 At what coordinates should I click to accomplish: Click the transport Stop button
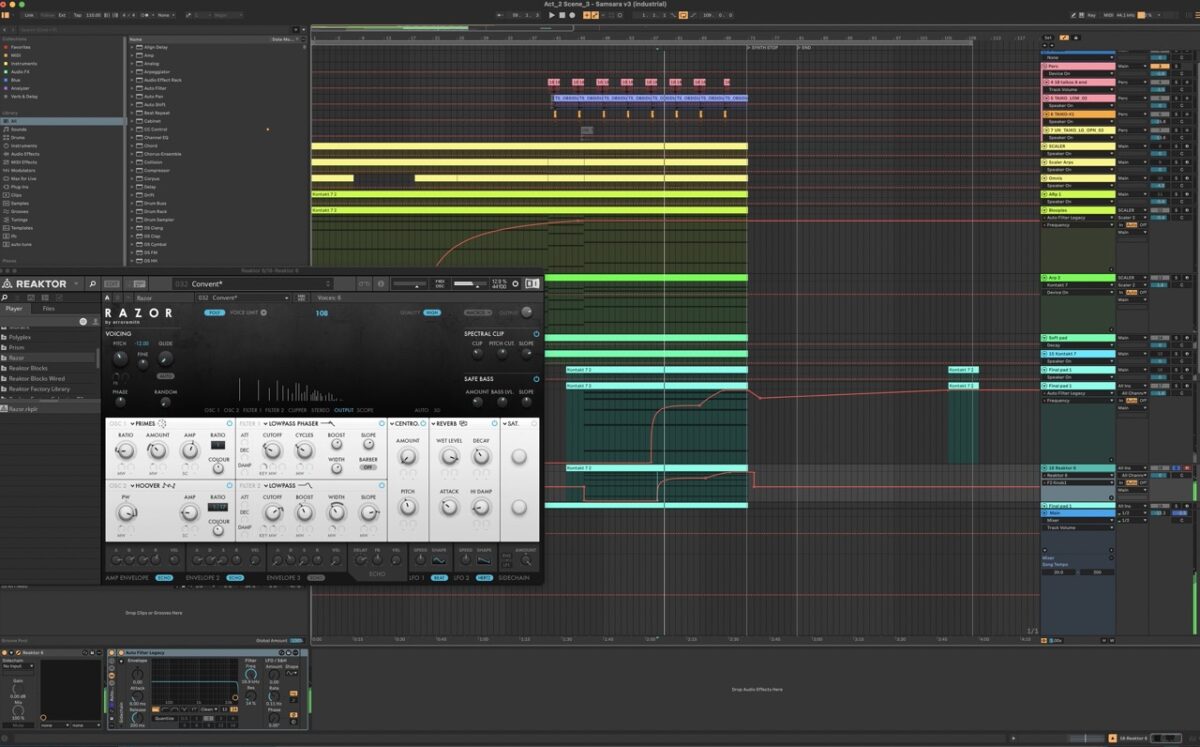tap(561, 15)
